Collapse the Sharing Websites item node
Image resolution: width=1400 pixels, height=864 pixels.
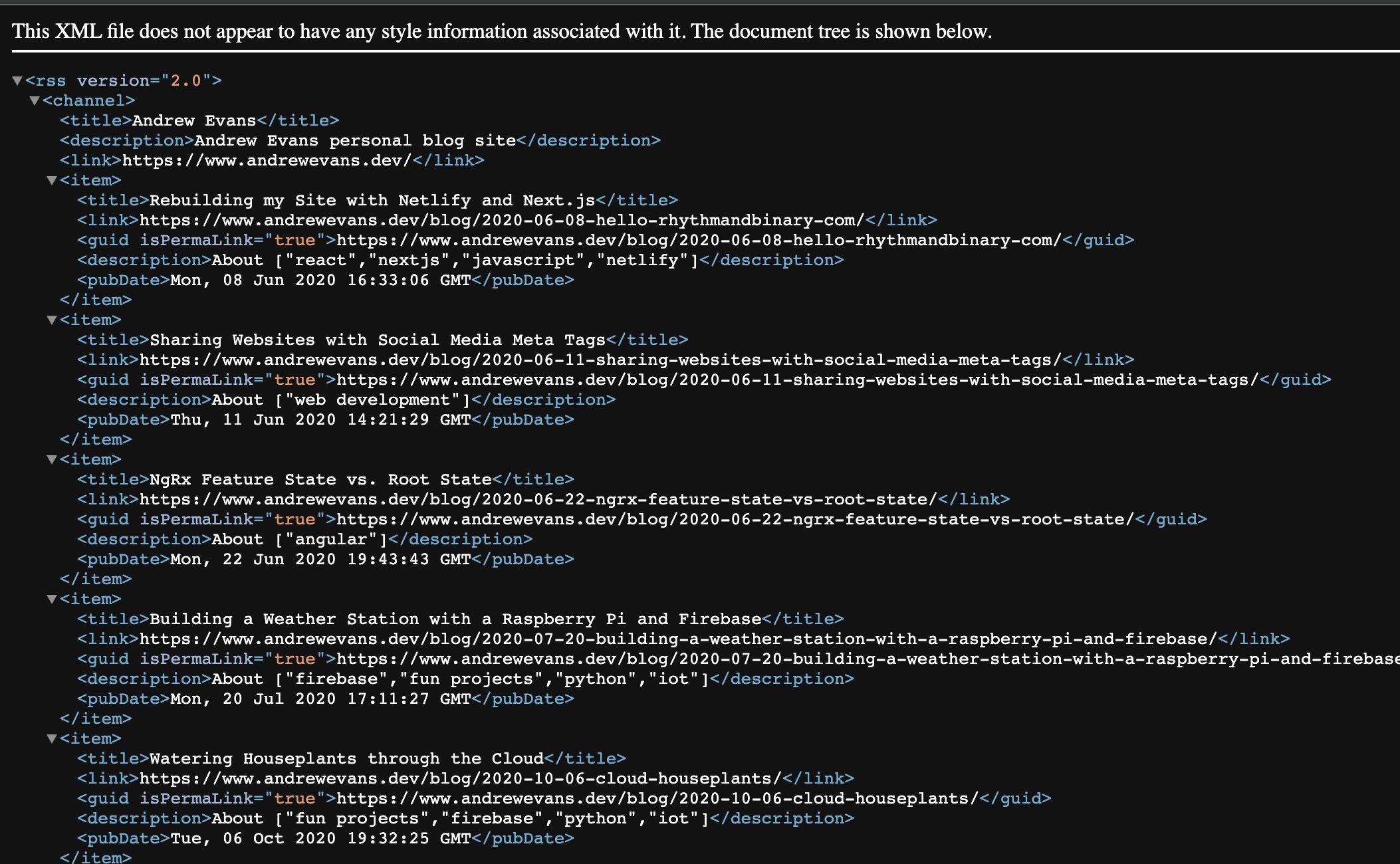52,320
